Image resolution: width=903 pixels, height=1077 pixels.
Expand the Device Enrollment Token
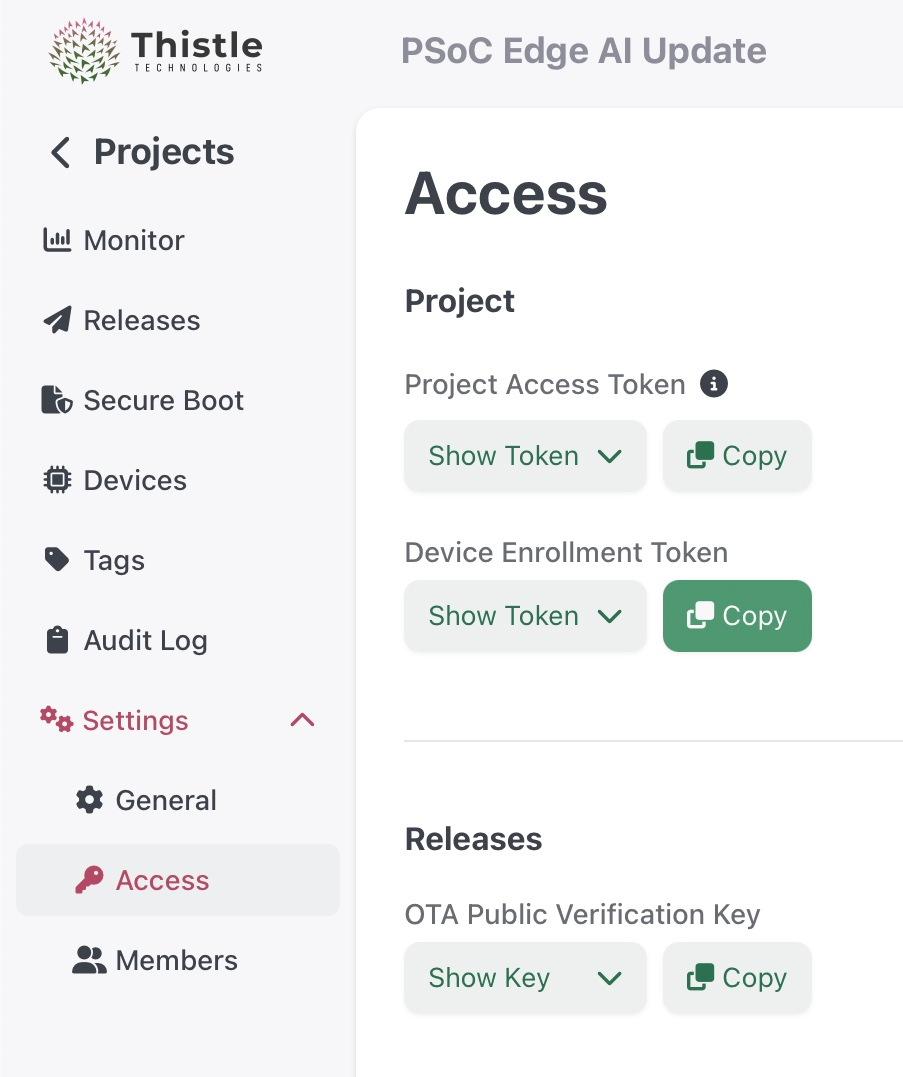pos(525,616)
